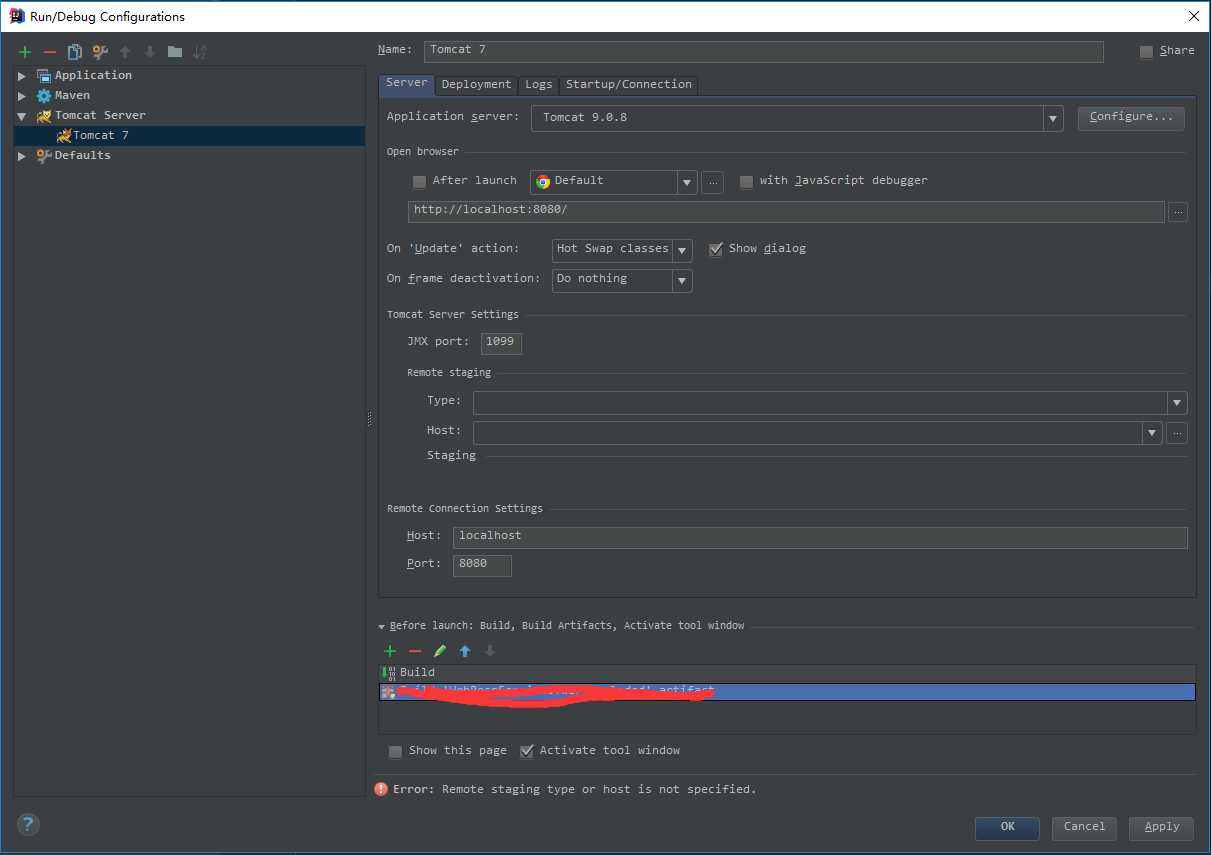Click the remote connection Port field
This screenshot has height=855, width=1211.
[482, 565]
